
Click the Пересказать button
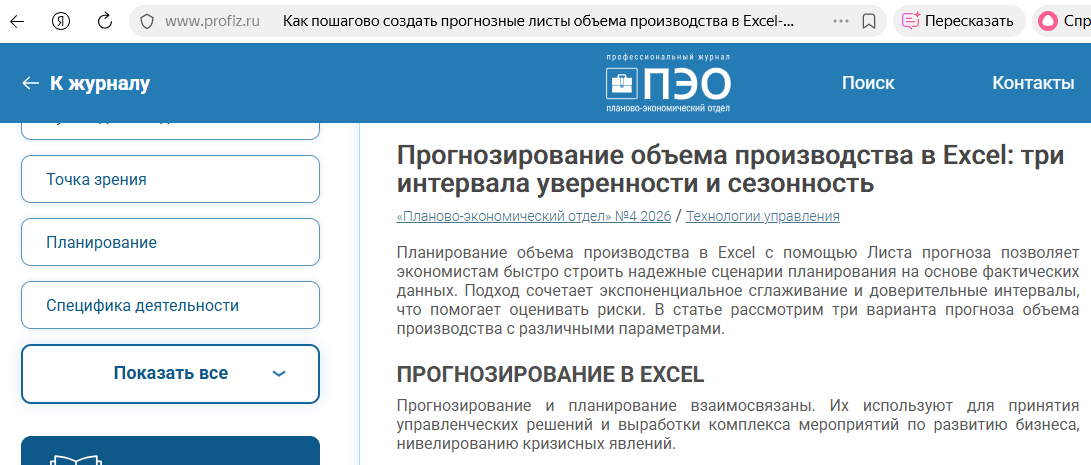959,22
